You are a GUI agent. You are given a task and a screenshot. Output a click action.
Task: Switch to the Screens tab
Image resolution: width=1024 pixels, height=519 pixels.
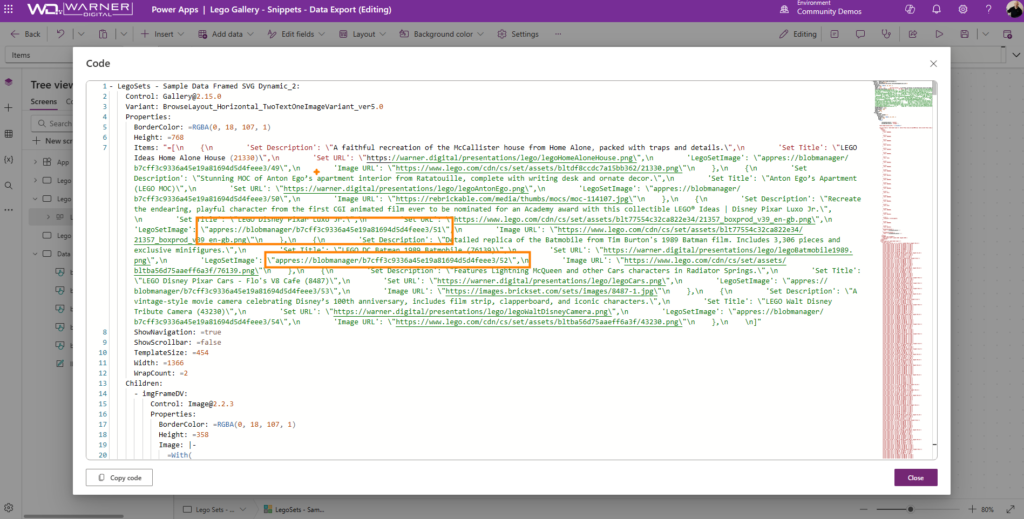coord(44,102)
